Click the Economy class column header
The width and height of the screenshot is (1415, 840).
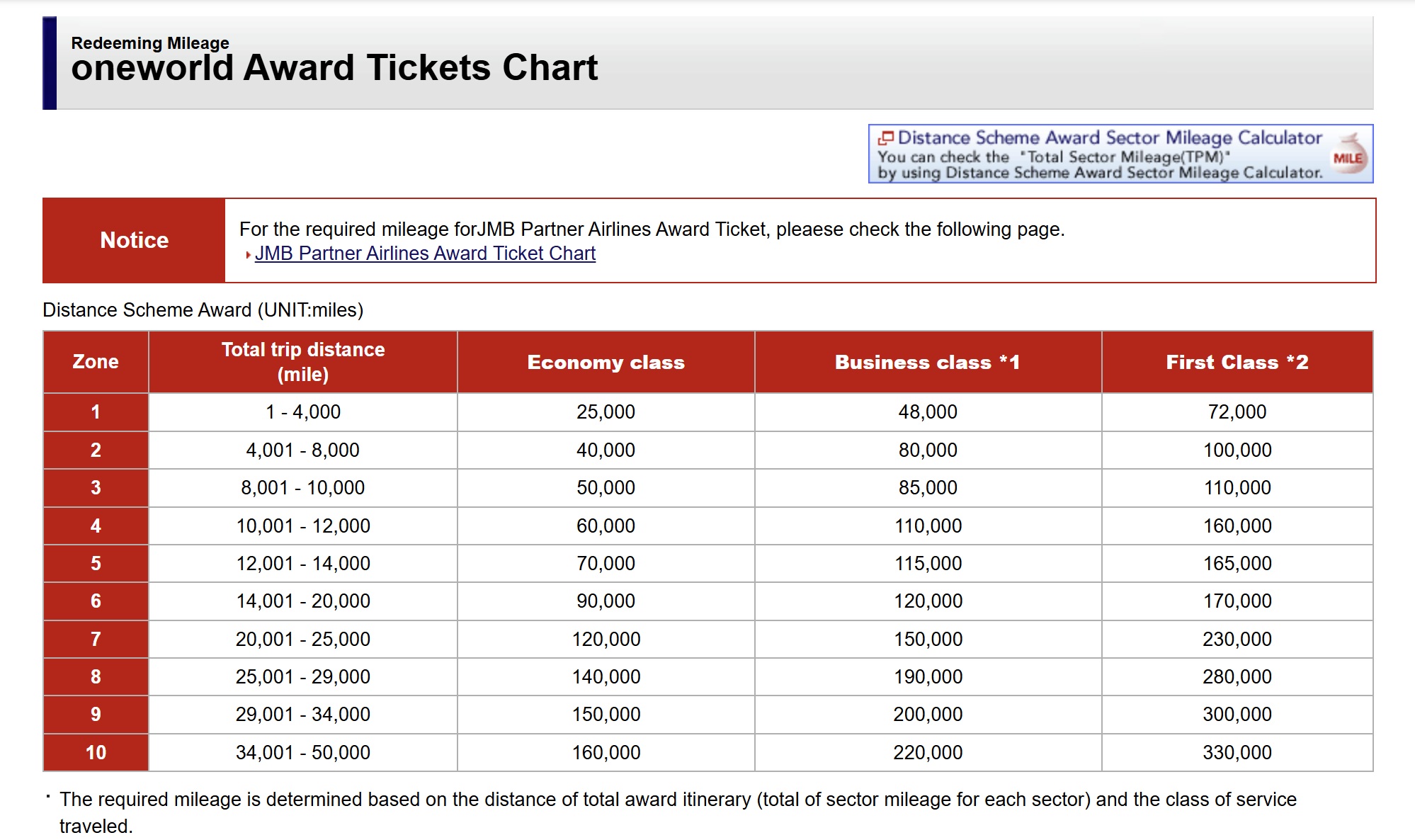click(606, 362)
